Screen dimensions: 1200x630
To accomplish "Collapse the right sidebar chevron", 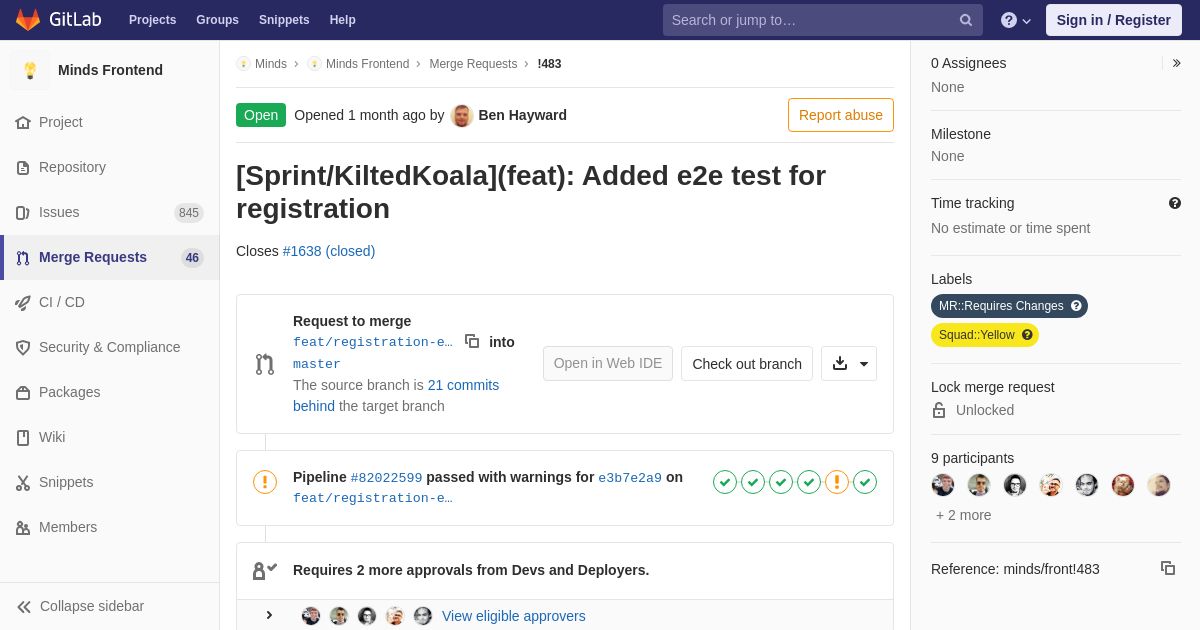I will [1176, 63].
